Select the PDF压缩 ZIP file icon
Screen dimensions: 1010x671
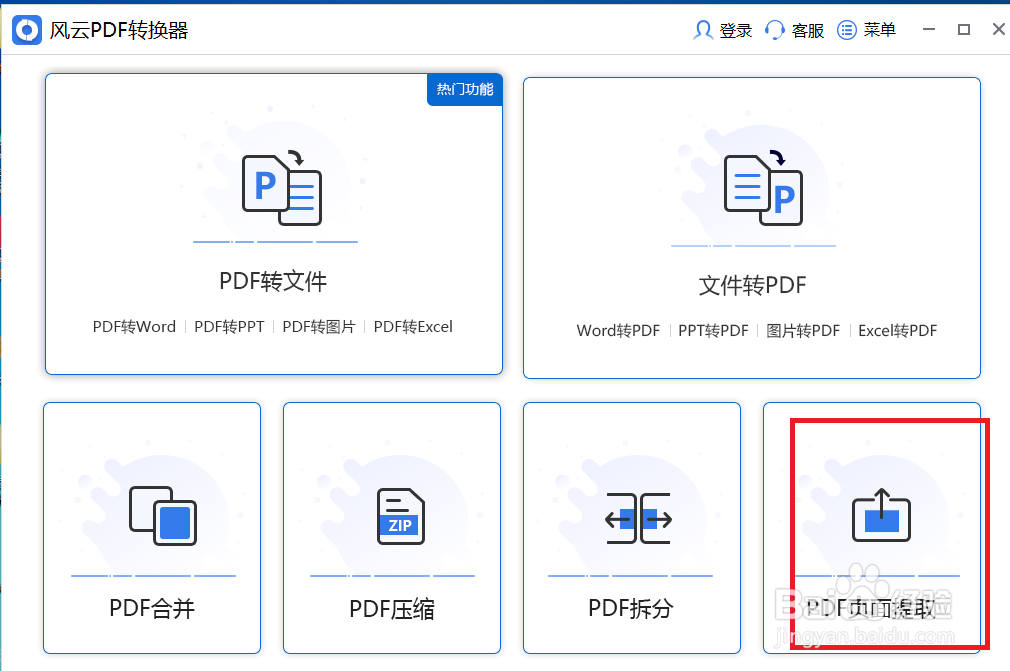[401, 516]
